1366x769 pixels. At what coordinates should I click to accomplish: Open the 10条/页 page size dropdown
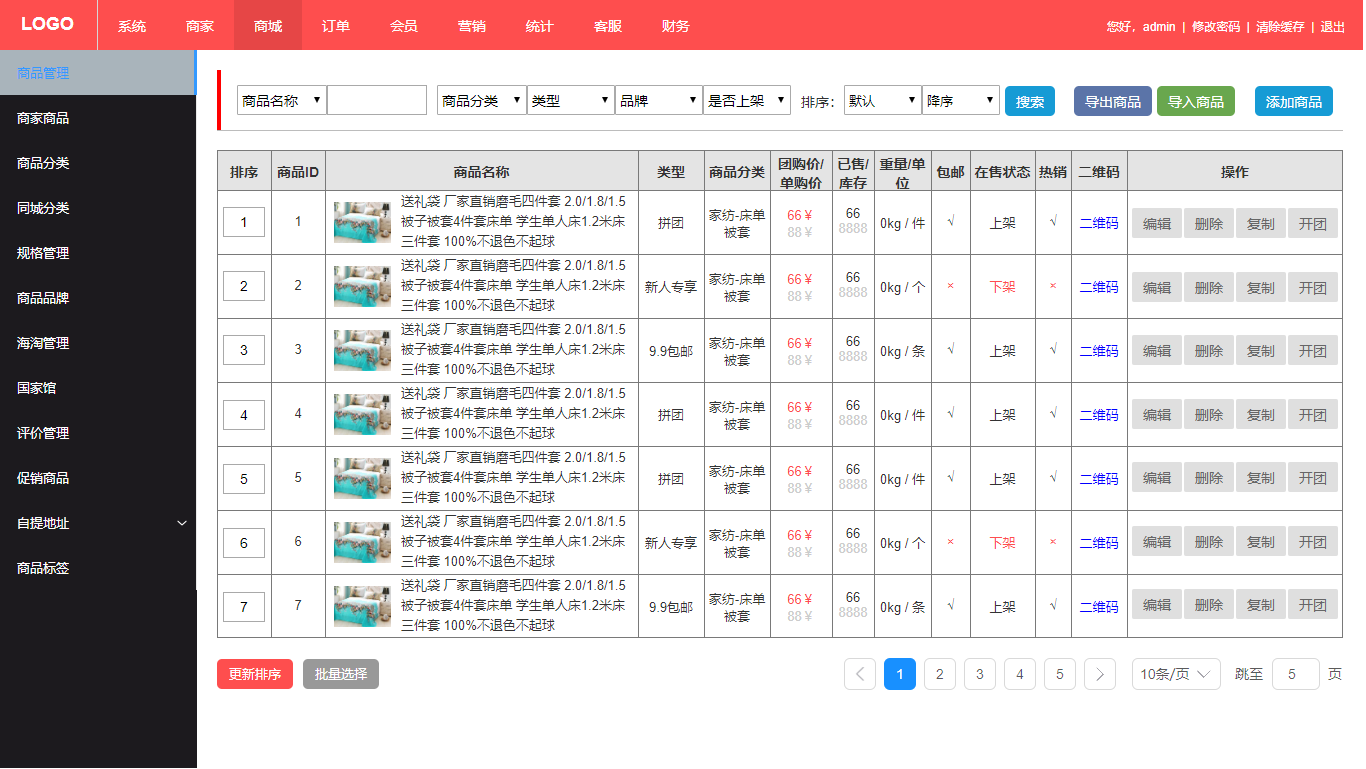click(1176, 674)
